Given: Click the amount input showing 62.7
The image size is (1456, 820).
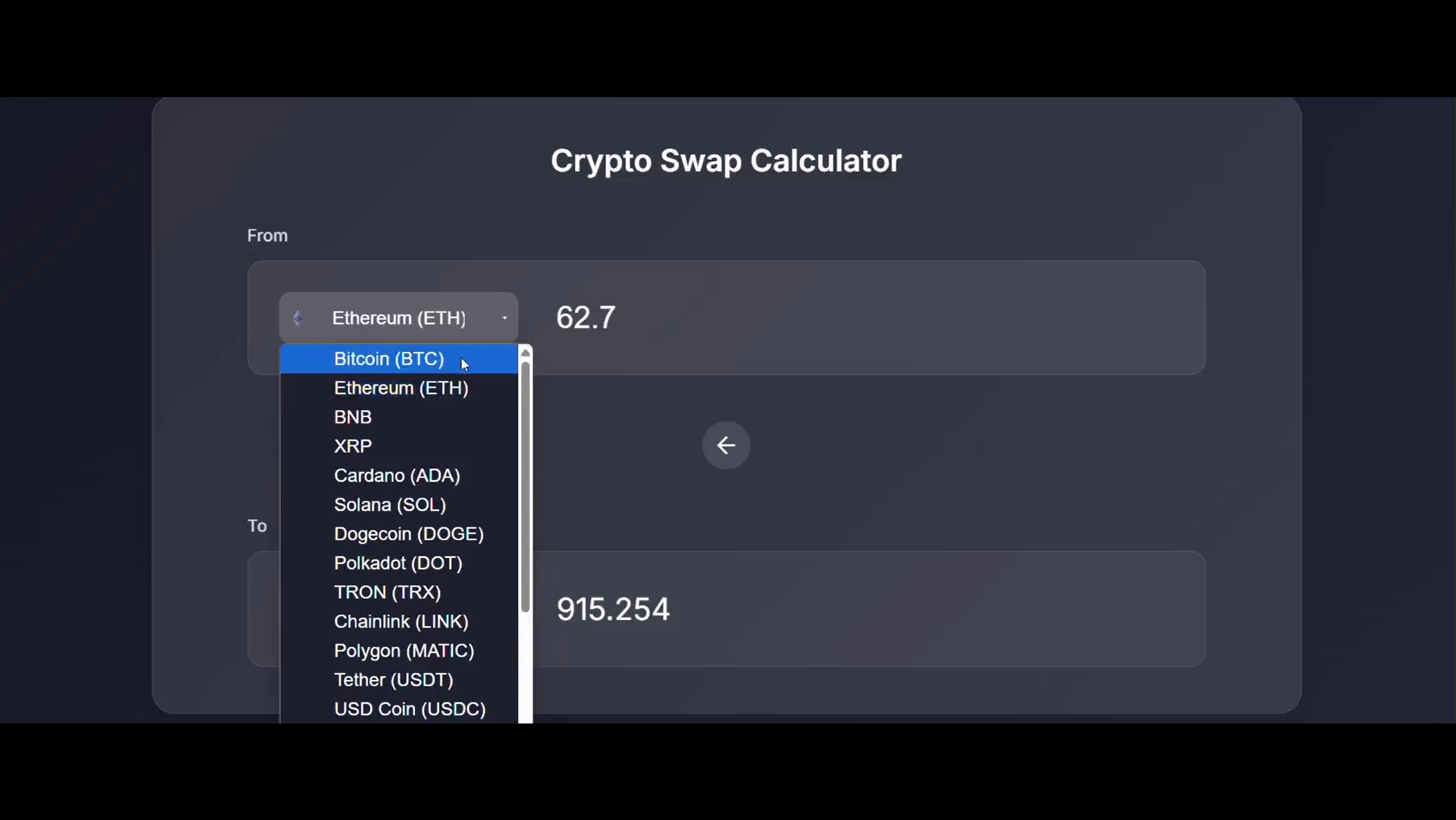Looking at the screenshot, I should (x=835, y=317).
